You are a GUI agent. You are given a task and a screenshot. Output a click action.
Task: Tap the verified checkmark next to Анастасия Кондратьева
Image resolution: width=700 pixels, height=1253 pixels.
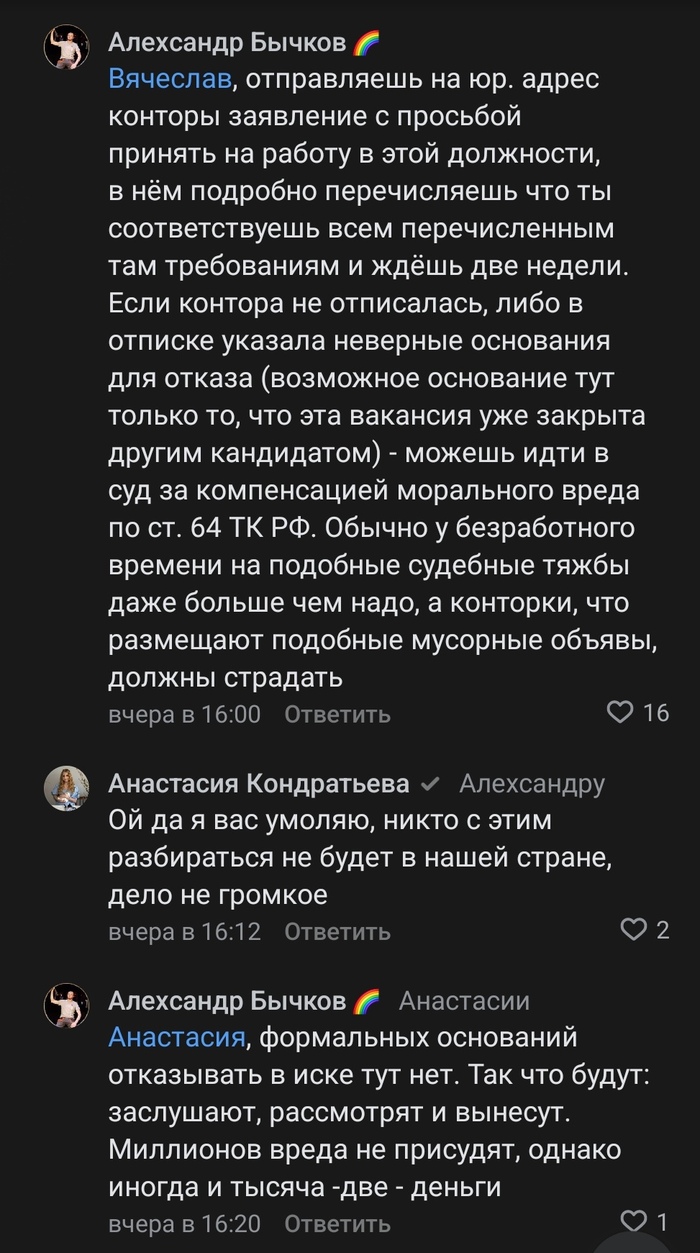point(430,783)
